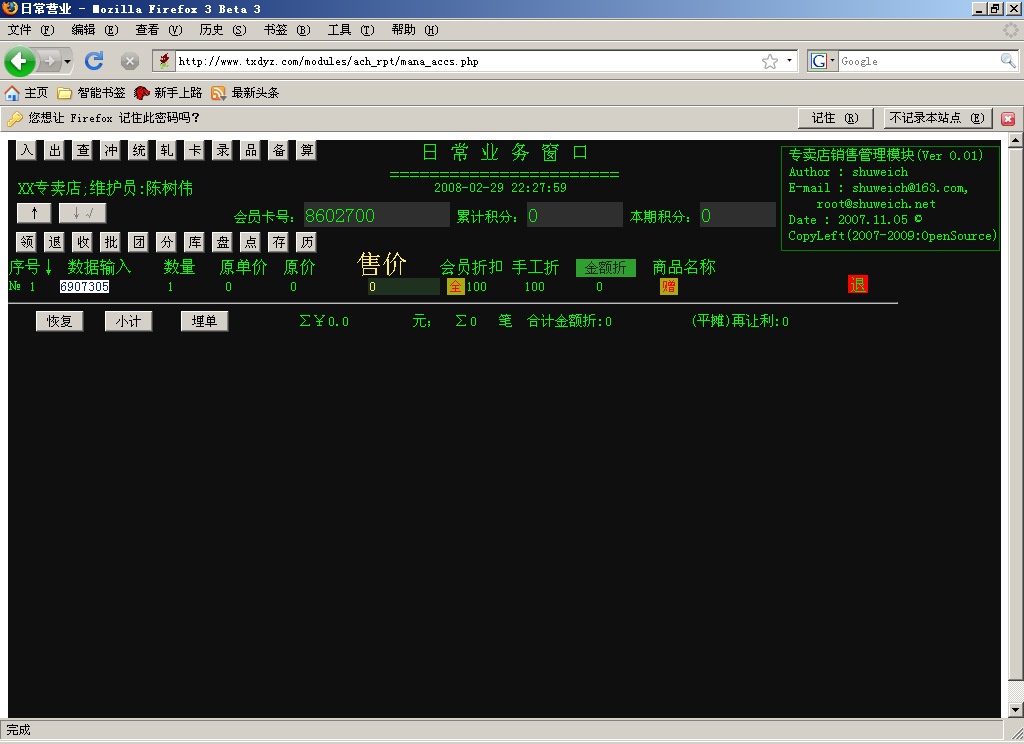The image size is (1024, 744).
Task: Click the 录 button
Action: pos(223,150)
